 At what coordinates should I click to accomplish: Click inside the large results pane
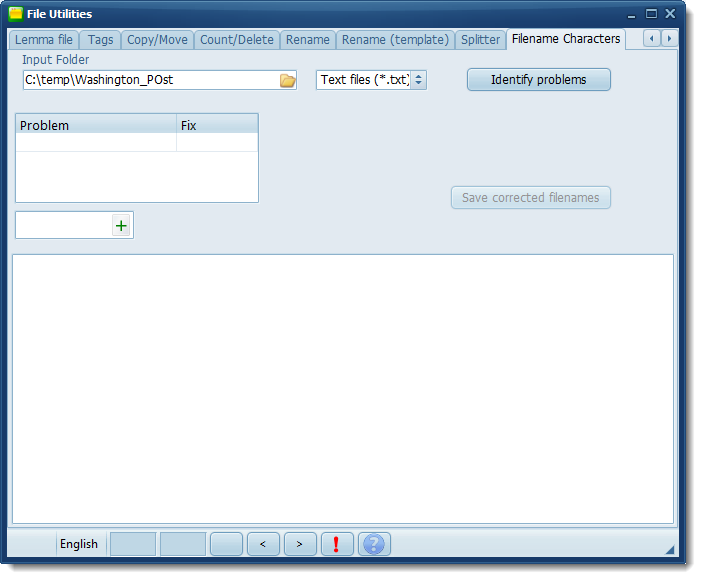(343, 389)
